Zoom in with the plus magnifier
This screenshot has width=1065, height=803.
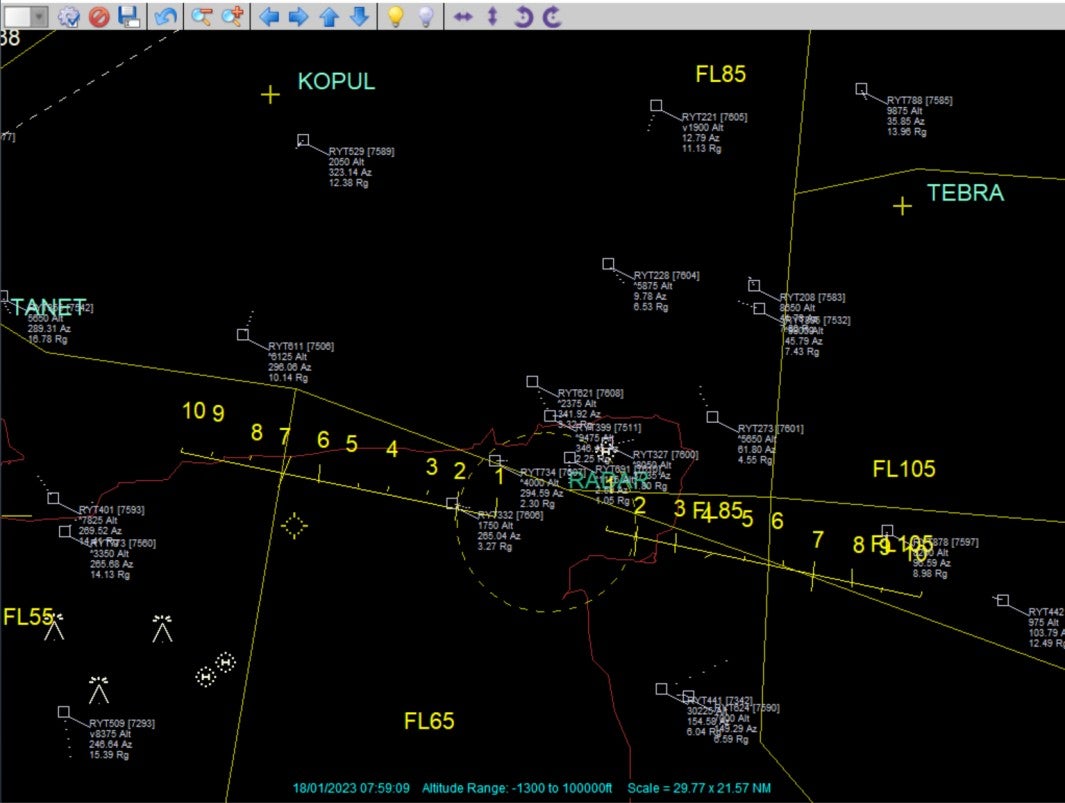(x=233, y=16)
